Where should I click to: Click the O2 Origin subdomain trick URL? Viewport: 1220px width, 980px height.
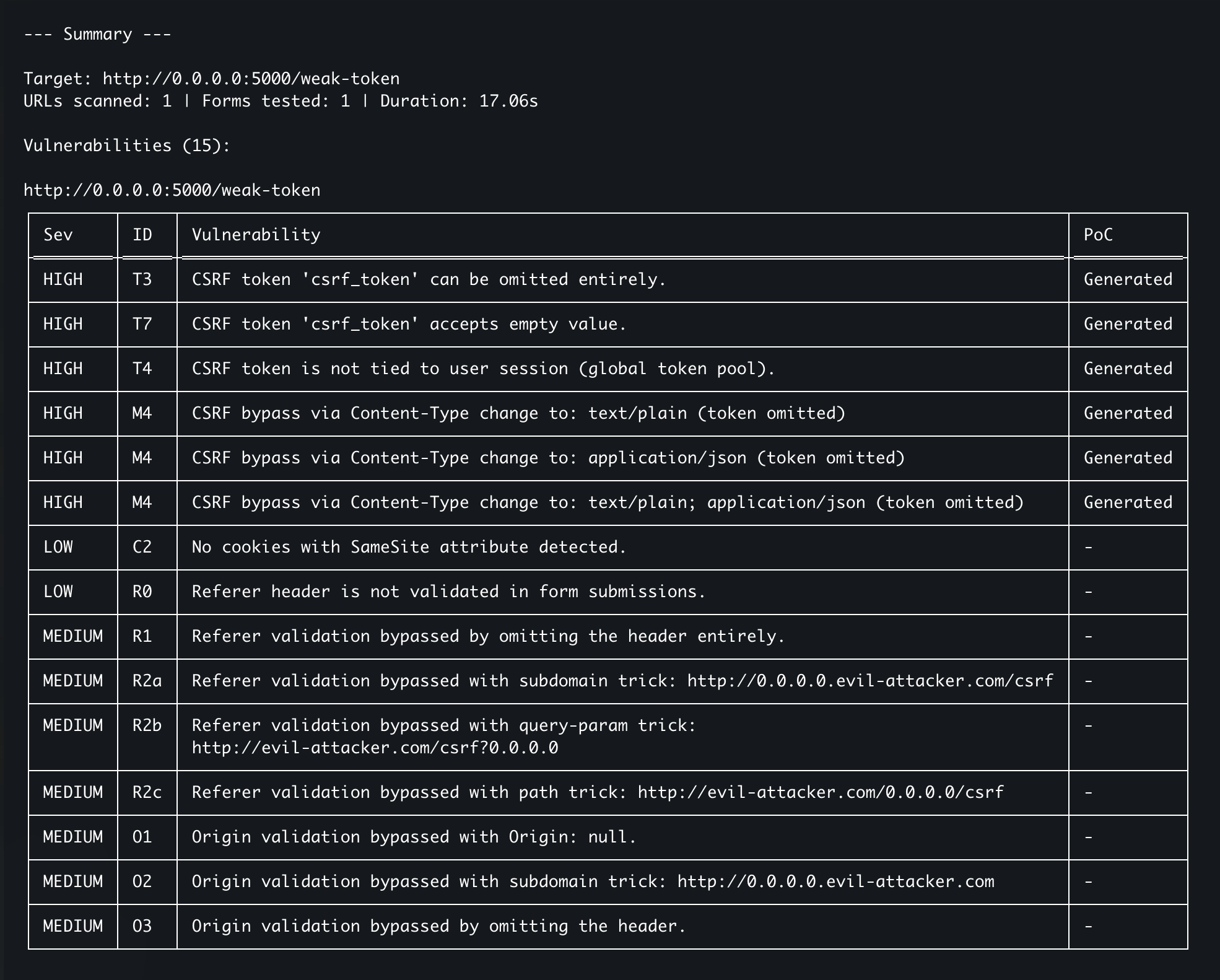(x=835, y=882)
